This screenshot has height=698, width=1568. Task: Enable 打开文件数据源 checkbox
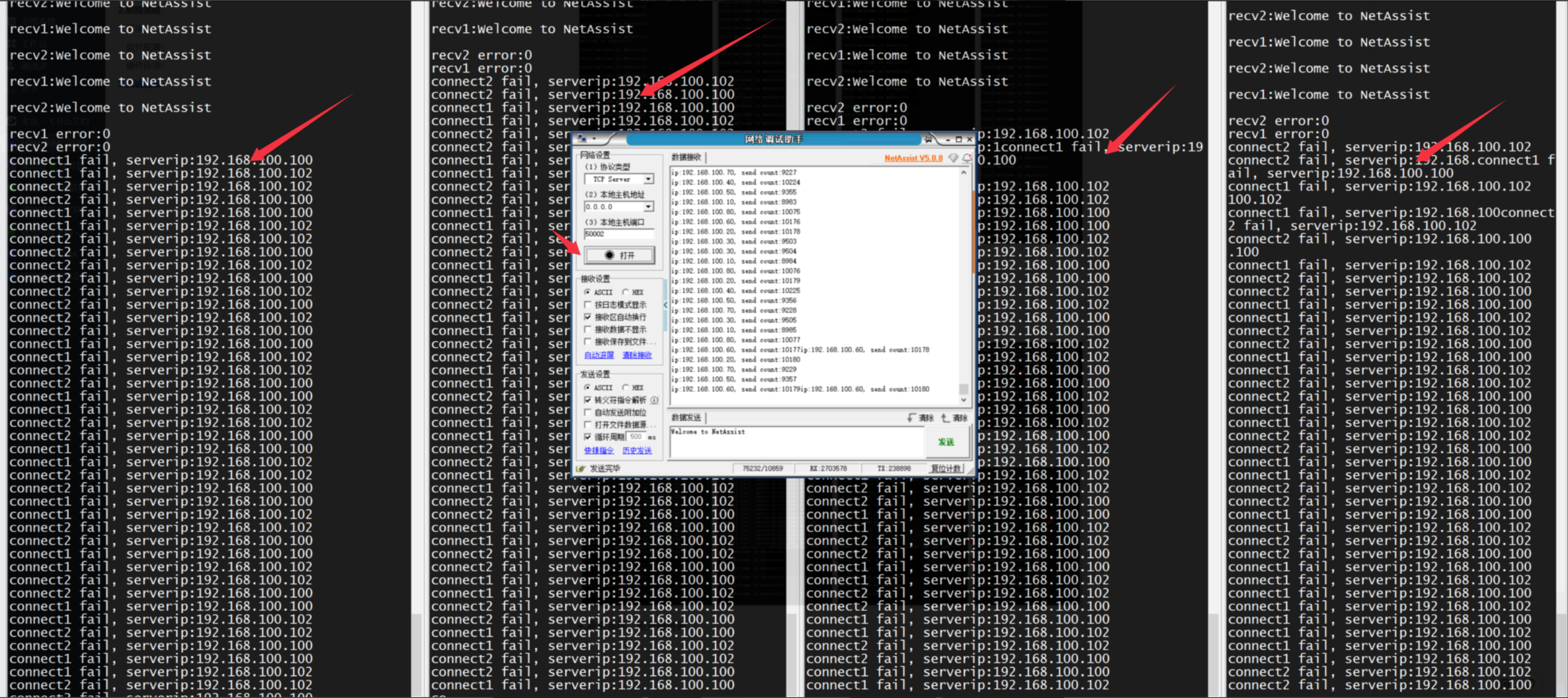point(588,425)
